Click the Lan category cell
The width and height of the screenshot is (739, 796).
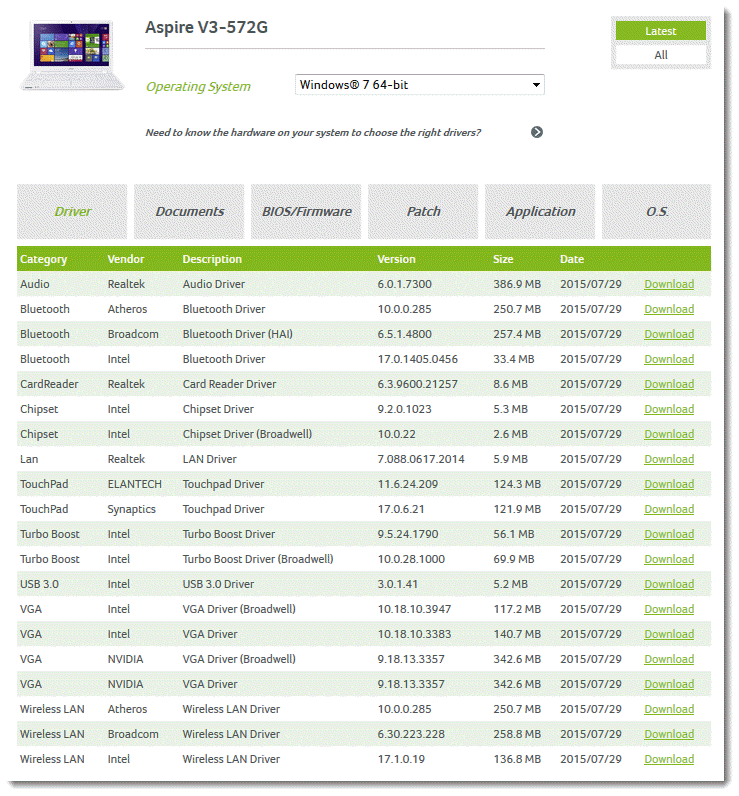pos(29,459)
